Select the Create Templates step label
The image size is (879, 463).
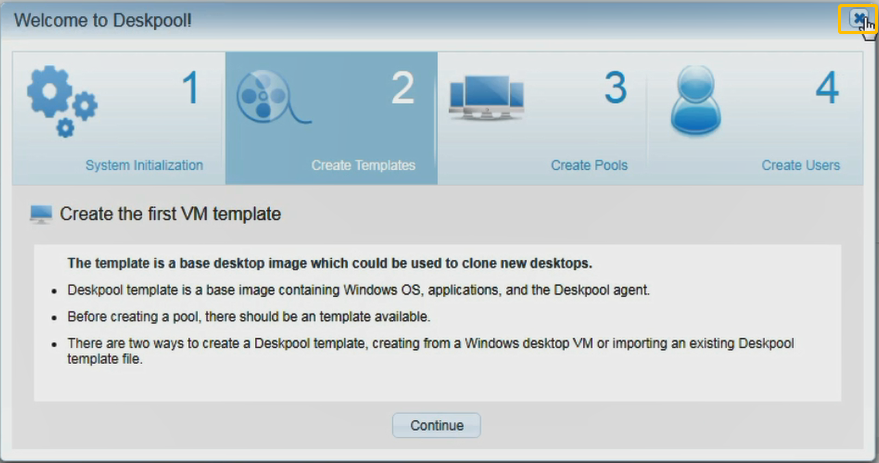click(x=363, y=165)
